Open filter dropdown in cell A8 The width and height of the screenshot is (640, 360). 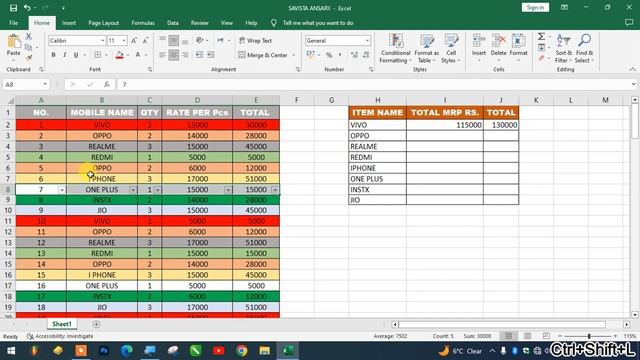pyautogui.click(x=62, y=190)
